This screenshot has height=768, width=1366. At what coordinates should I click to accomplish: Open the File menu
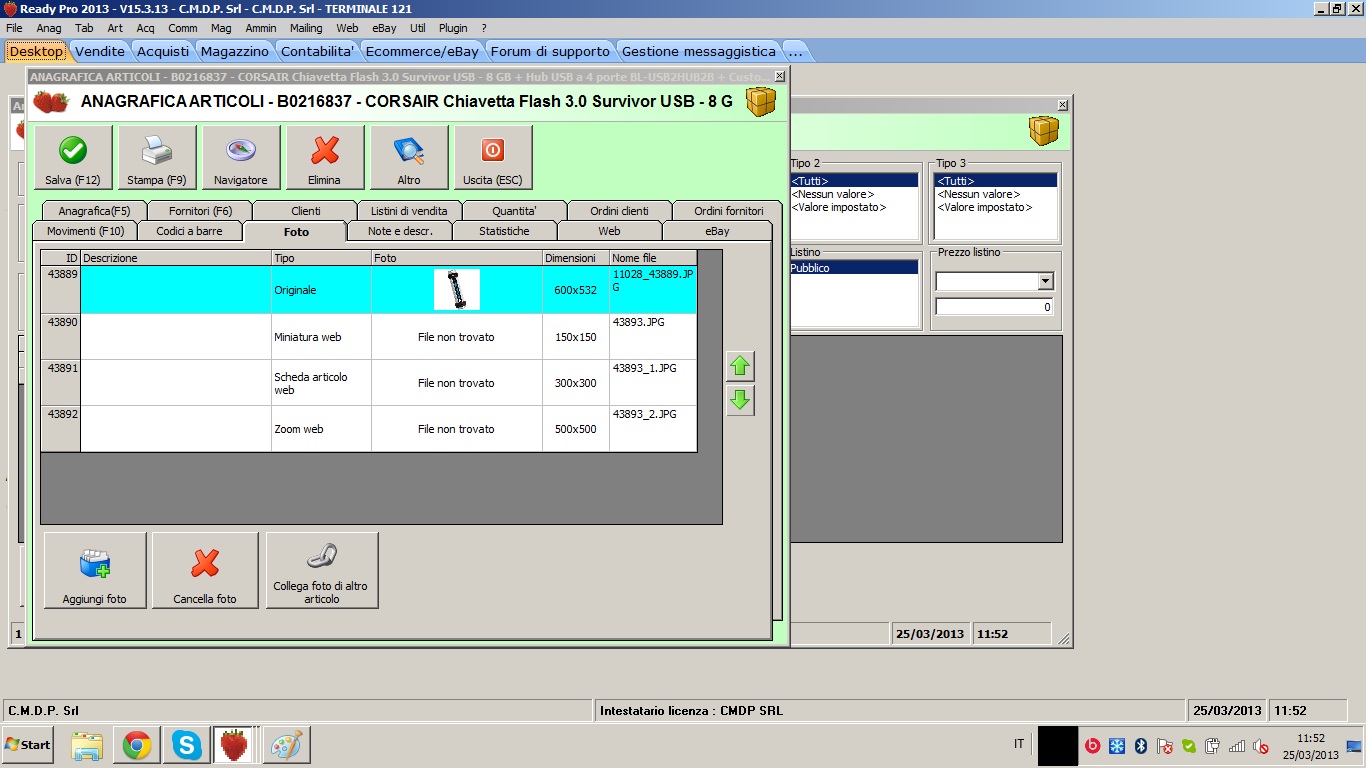click(14, 28)
